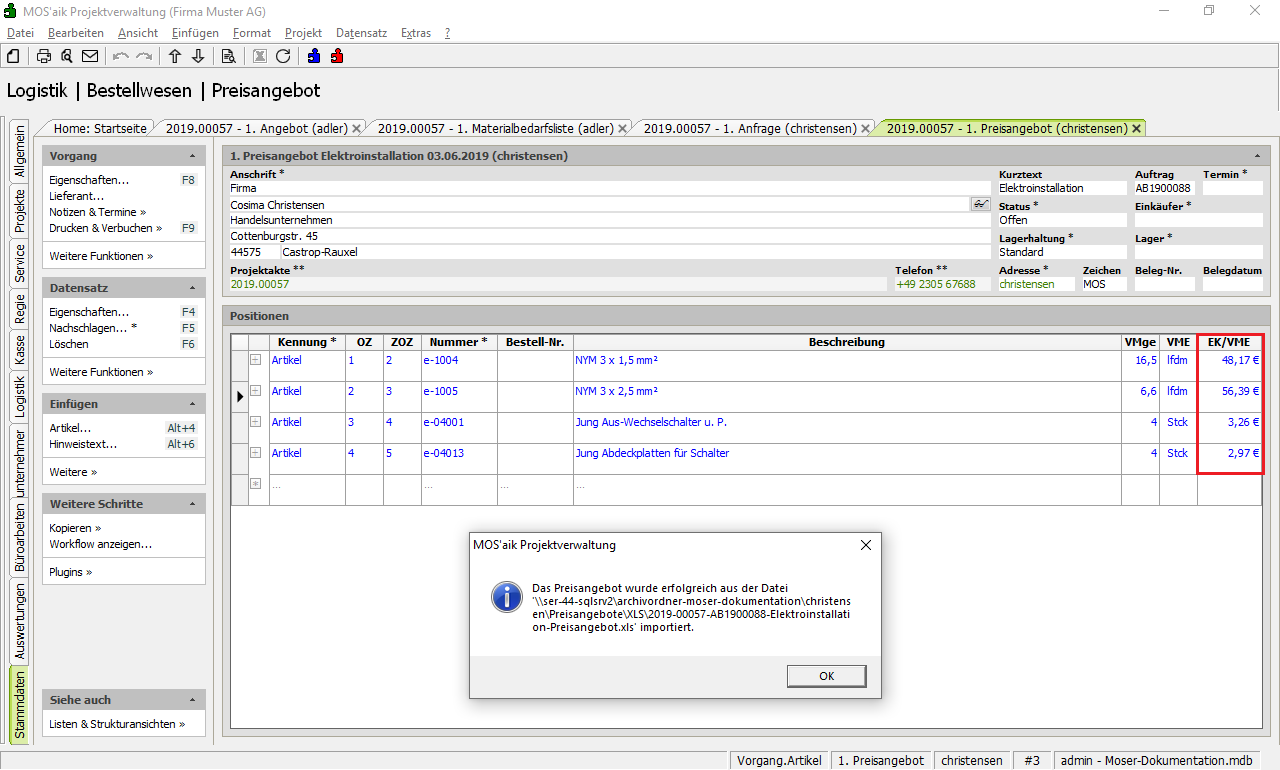Confirm the import dialog with OK

click(x=826, y=676)
